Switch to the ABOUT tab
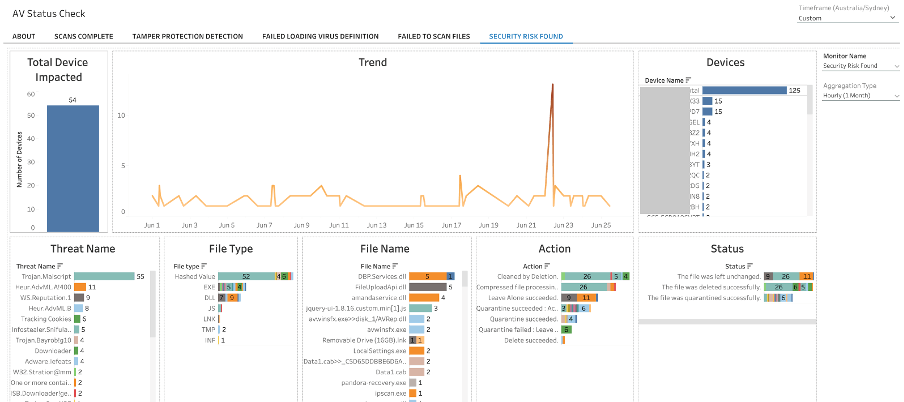 (24, 36)
